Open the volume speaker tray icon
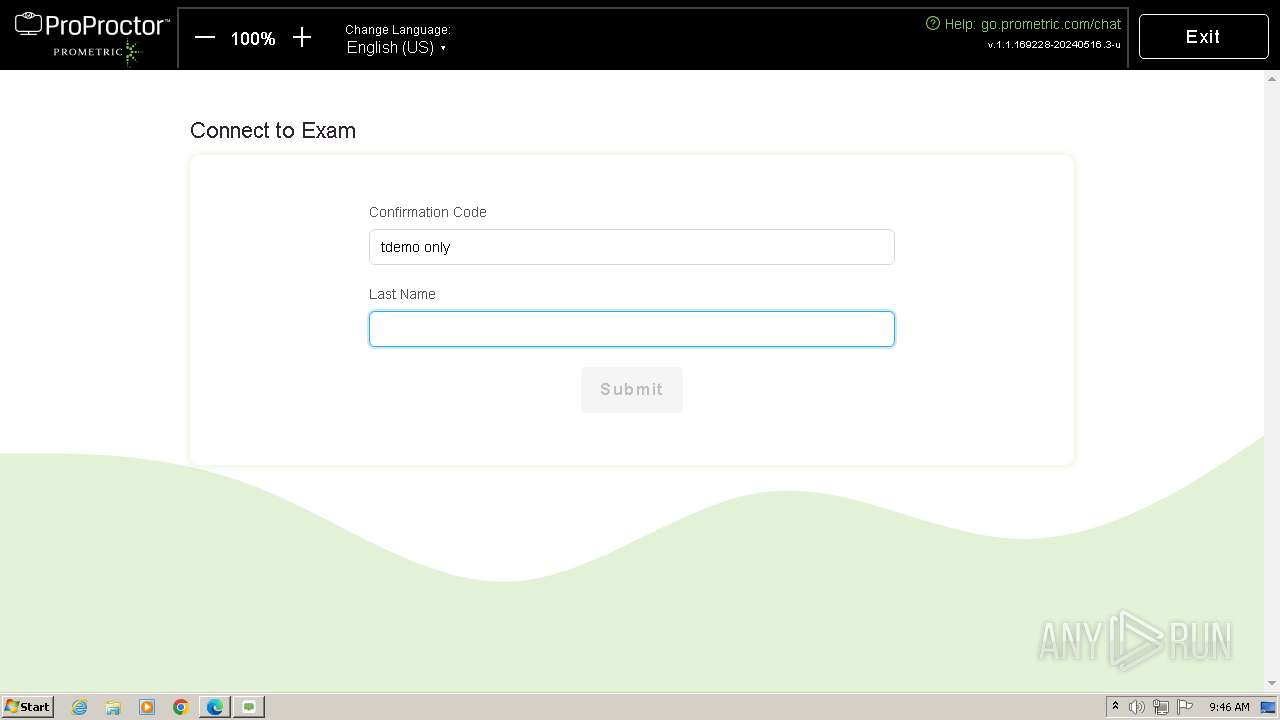Viewport: 1280px width, 720px height. 1137,707
